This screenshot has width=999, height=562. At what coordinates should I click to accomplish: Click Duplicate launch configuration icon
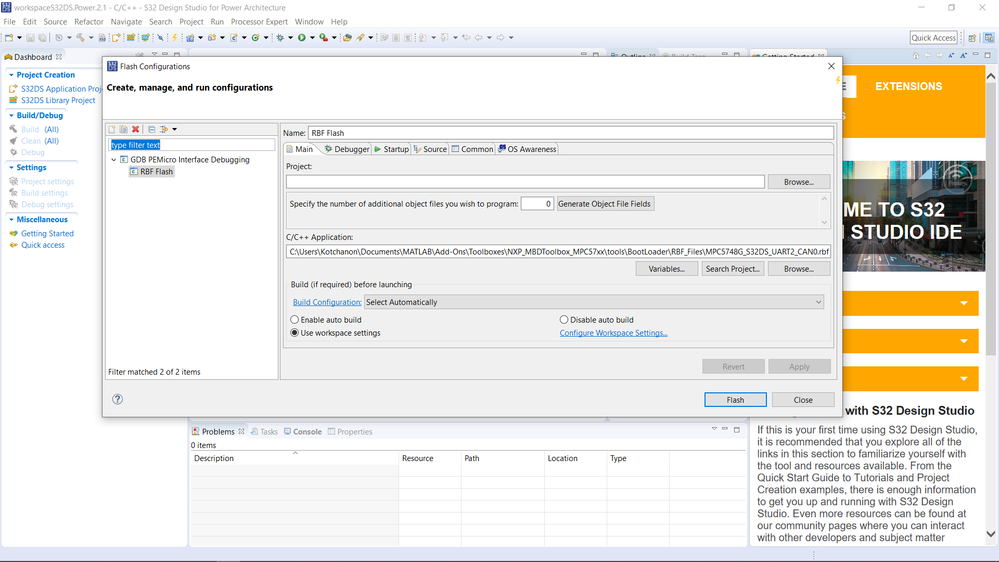[124, 129]
